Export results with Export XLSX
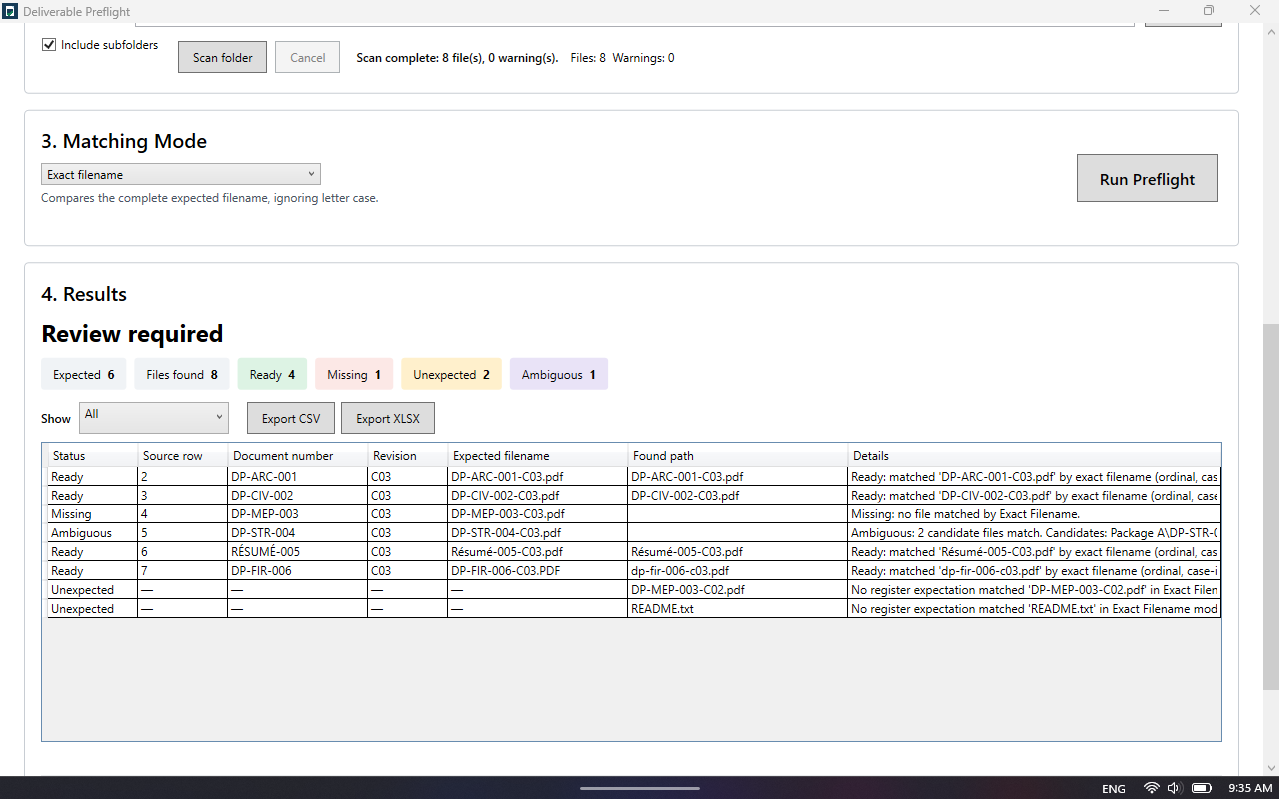The height and width of the screenshot is (799, 1279). 388,418
